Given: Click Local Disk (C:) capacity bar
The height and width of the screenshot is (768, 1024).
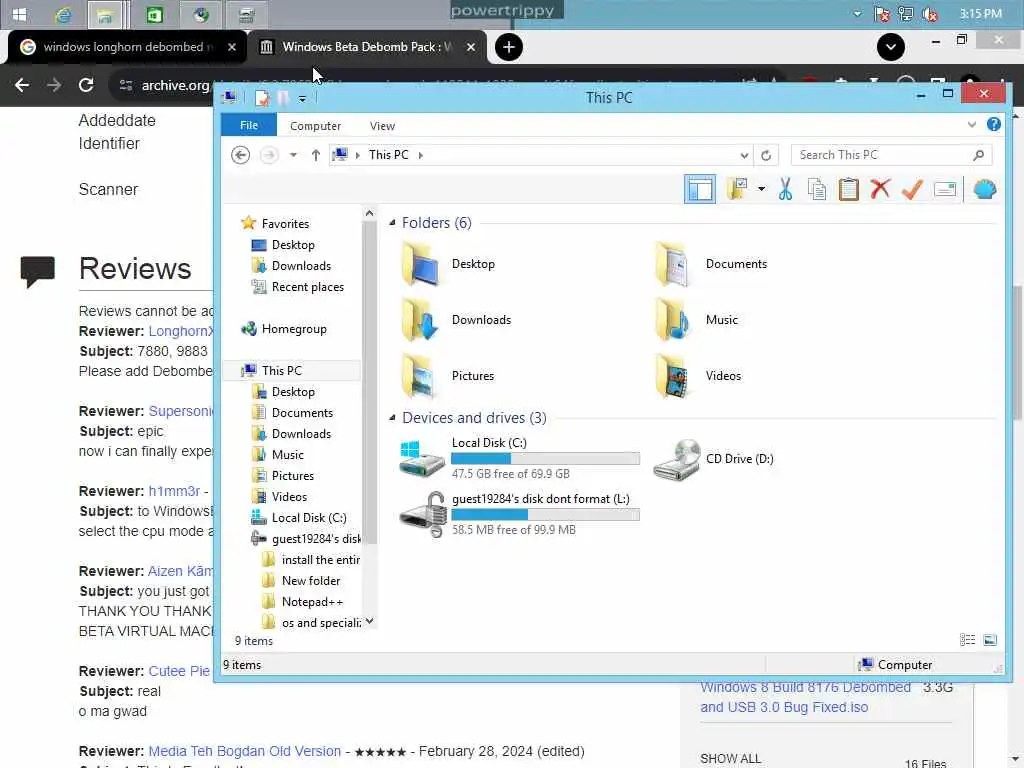Looking at the screenshot, I should click(545, 458).
